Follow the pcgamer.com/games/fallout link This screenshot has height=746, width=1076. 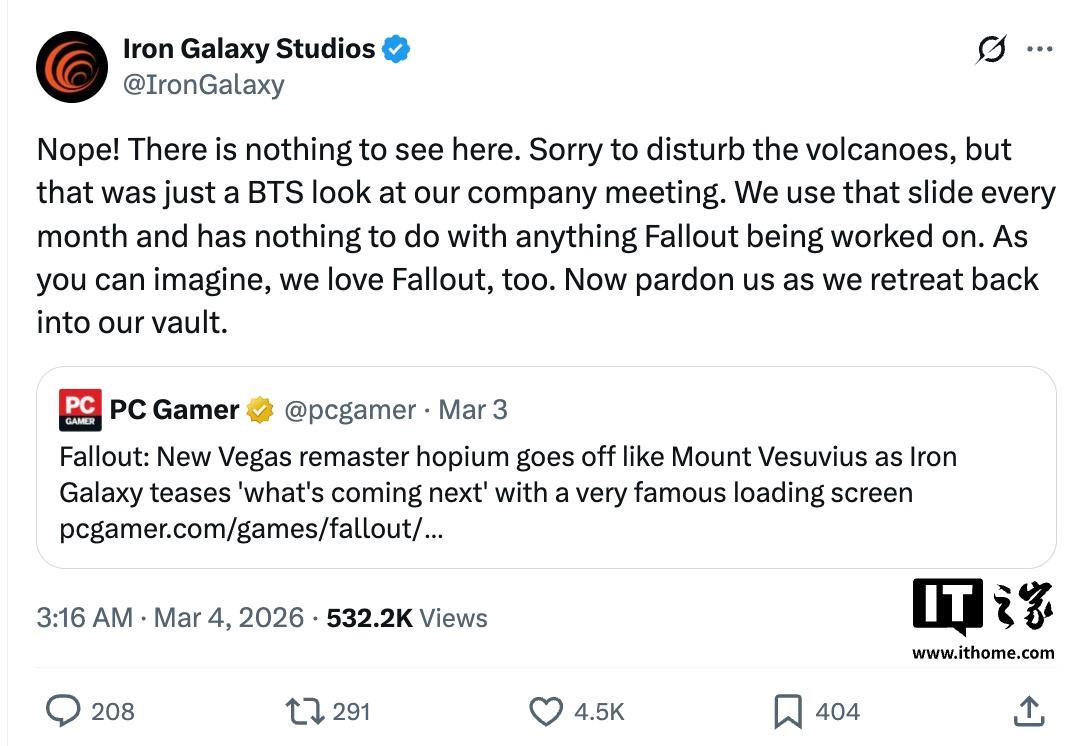(252, 530)
